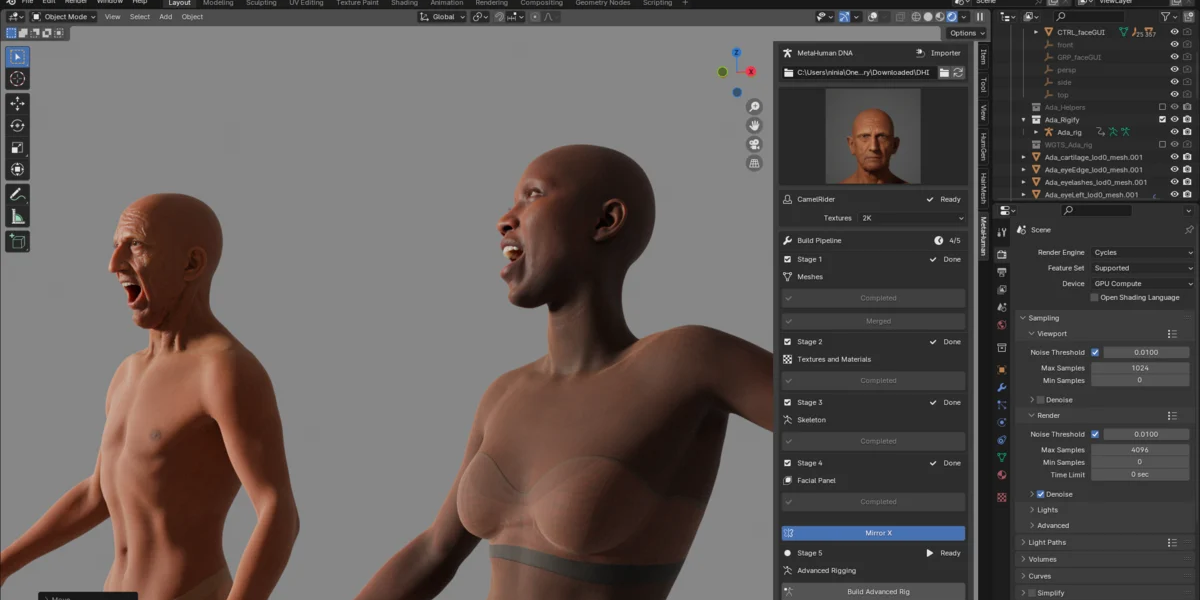Select the Cursor tool in the toolbar

click(x=17, y=79)
